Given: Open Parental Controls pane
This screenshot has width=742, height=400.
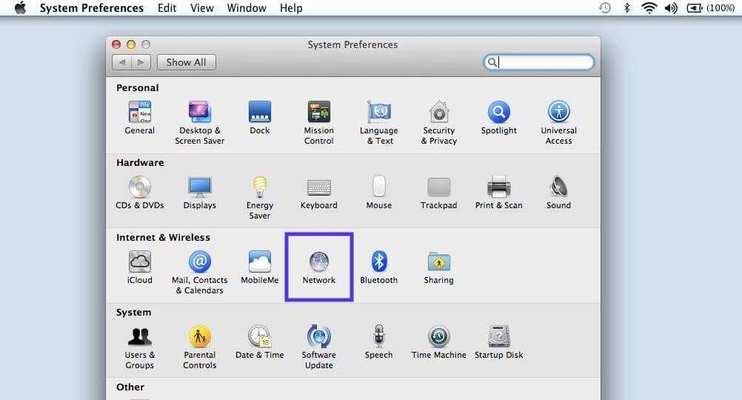Looking at the screenshot, I should 200,347.
